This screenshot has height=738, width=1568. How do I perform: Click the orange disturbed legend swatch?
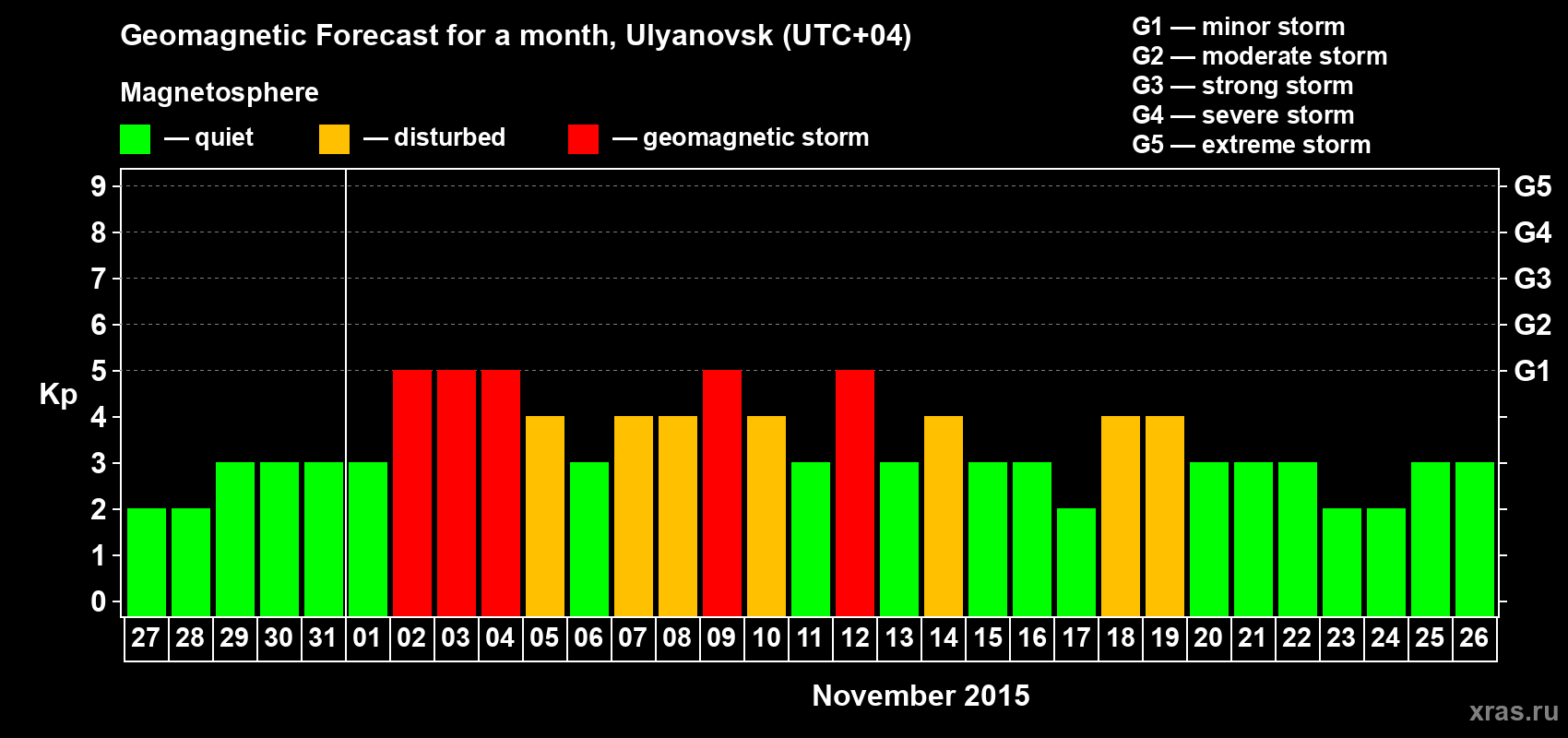(334, 139)
